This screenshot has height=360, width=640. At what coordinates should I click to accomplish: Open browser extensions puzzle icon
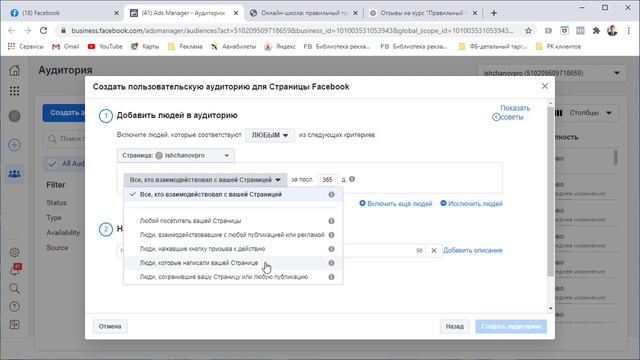click(x=596, y=31)
